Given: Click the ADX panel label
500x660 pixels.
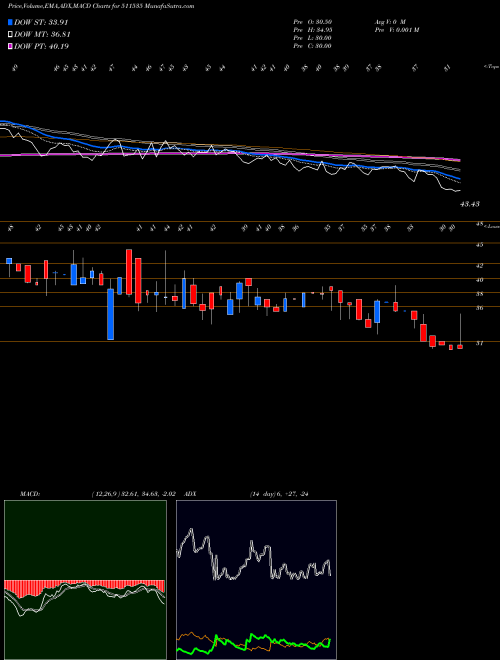Looking at the screenshot, I should click(x=190, y=494).
